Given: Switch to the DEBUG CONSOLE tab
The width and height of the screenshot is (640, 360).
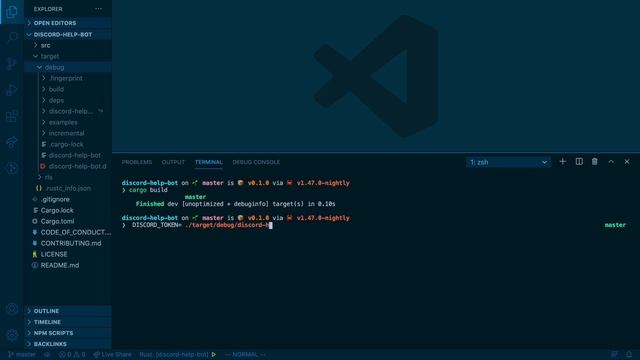Looking at the screenshot, I should 256,162.
